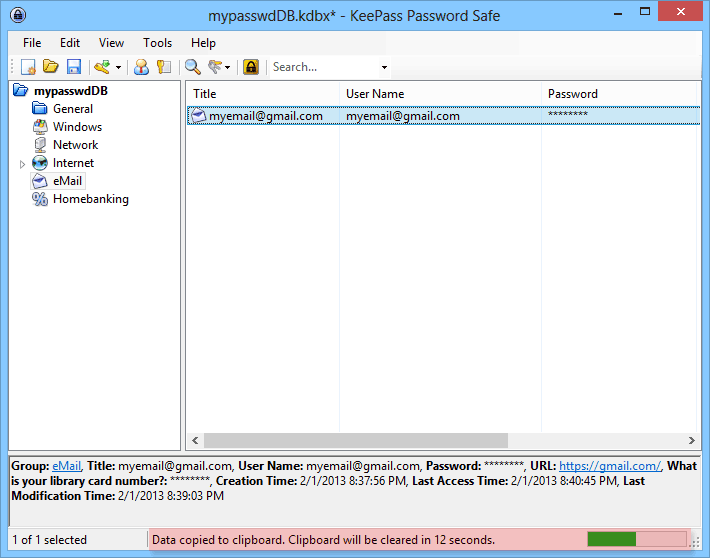Click the myemail@gmail.com user name cell
The height and width of the screenshot is (558, 710).
[x=403, y=116]
